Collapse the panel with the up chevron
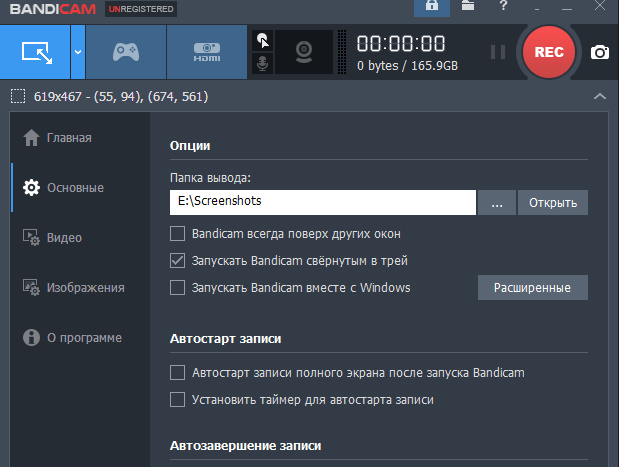619x467 pixels. [600, 96]
